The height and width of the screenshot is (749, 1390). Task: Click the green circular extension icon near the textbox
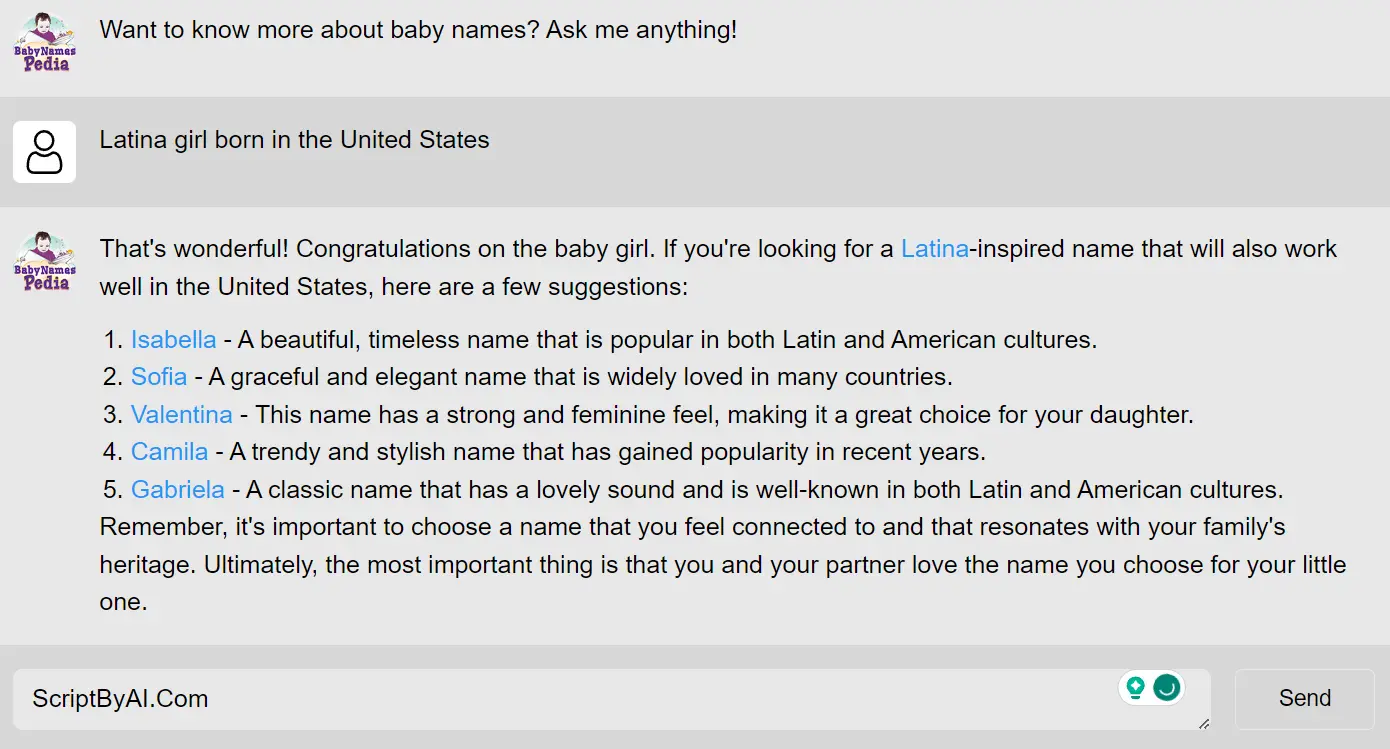coord(1166,687)
